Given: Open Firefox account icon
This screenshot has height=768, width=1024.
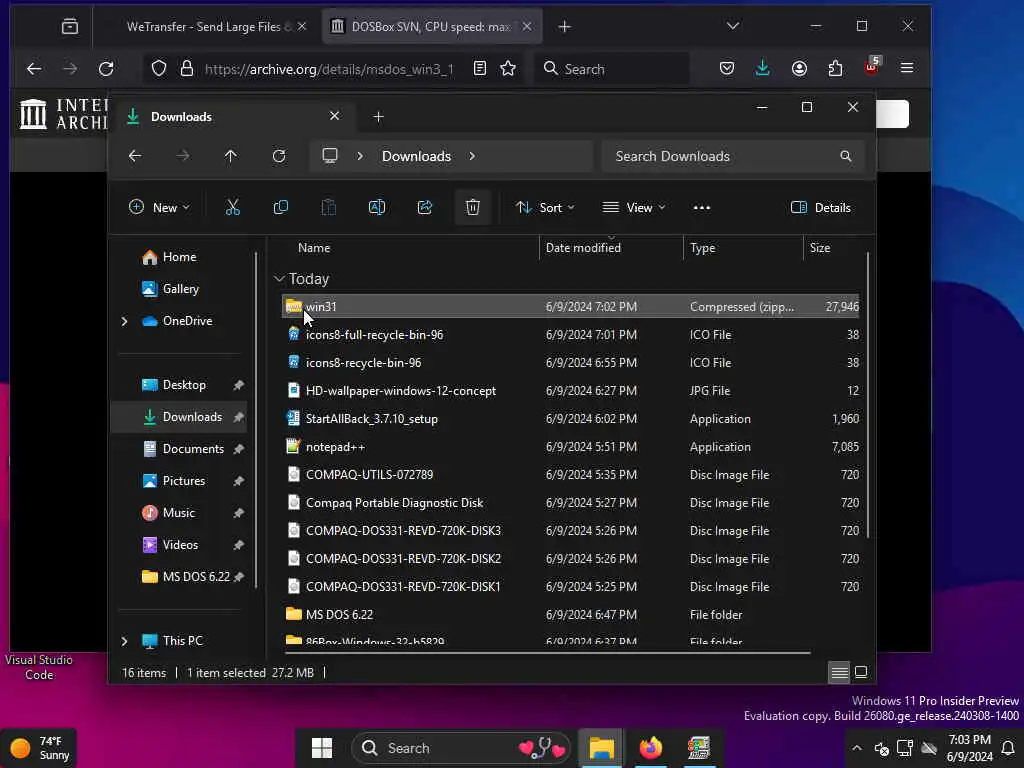Looking at the screenshot, I should (x=799, y=69).
